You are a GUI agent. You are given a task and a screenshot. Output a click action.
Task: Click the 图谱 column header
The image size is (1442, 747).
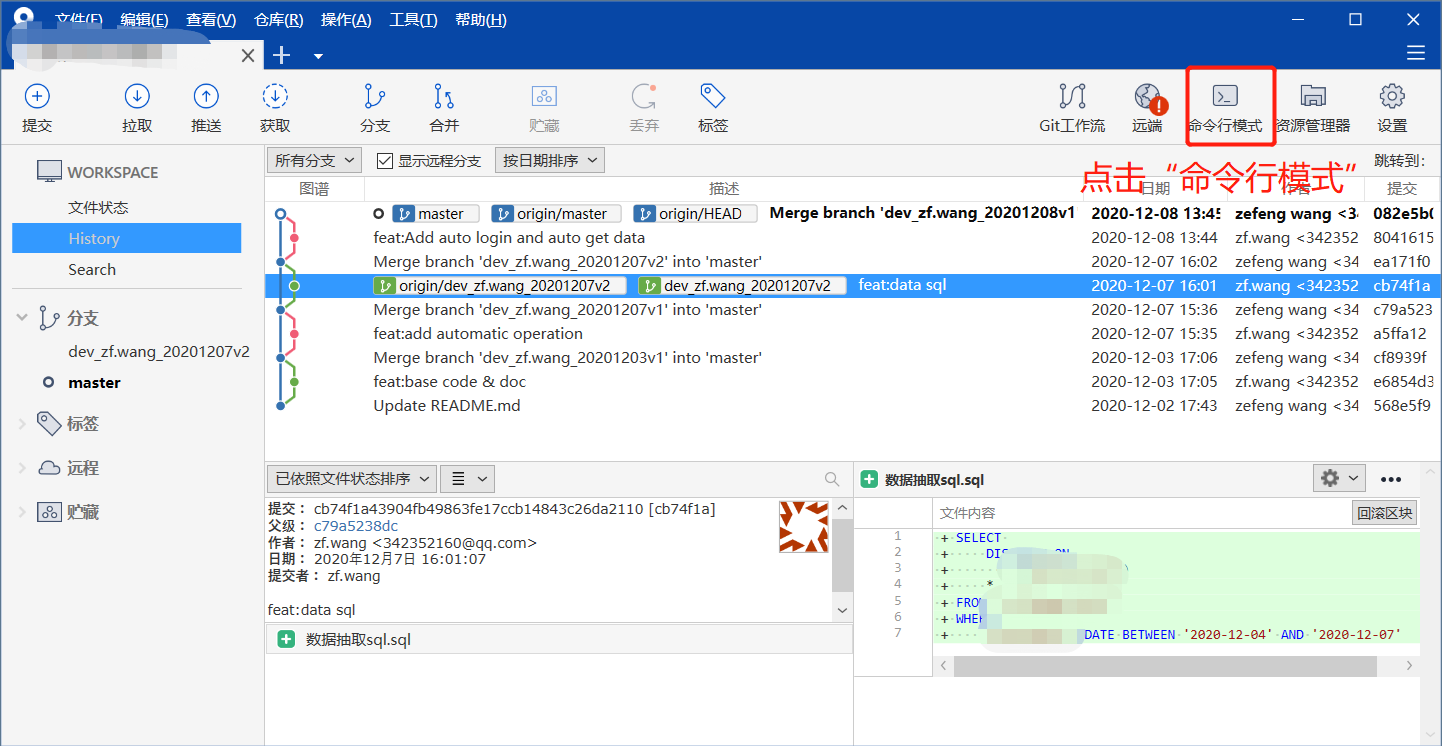click(314, 188)
